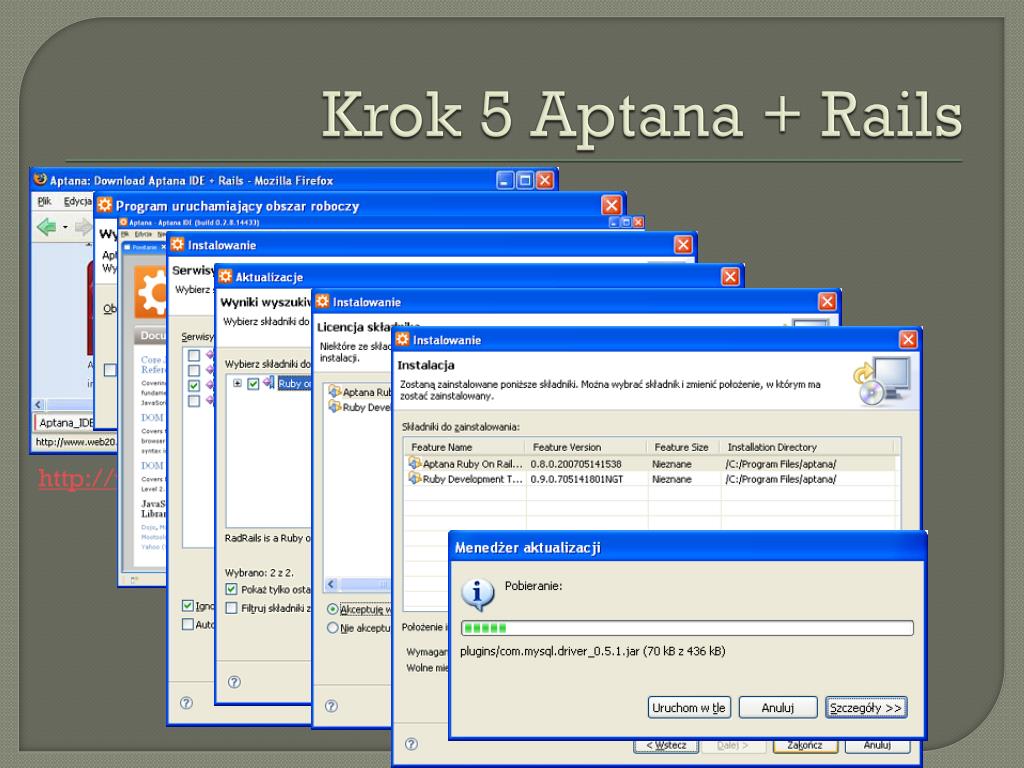1024x768 pixels.
Task: Toggle Pokaż tylko osta... checkbox
Action: [231, 589]
